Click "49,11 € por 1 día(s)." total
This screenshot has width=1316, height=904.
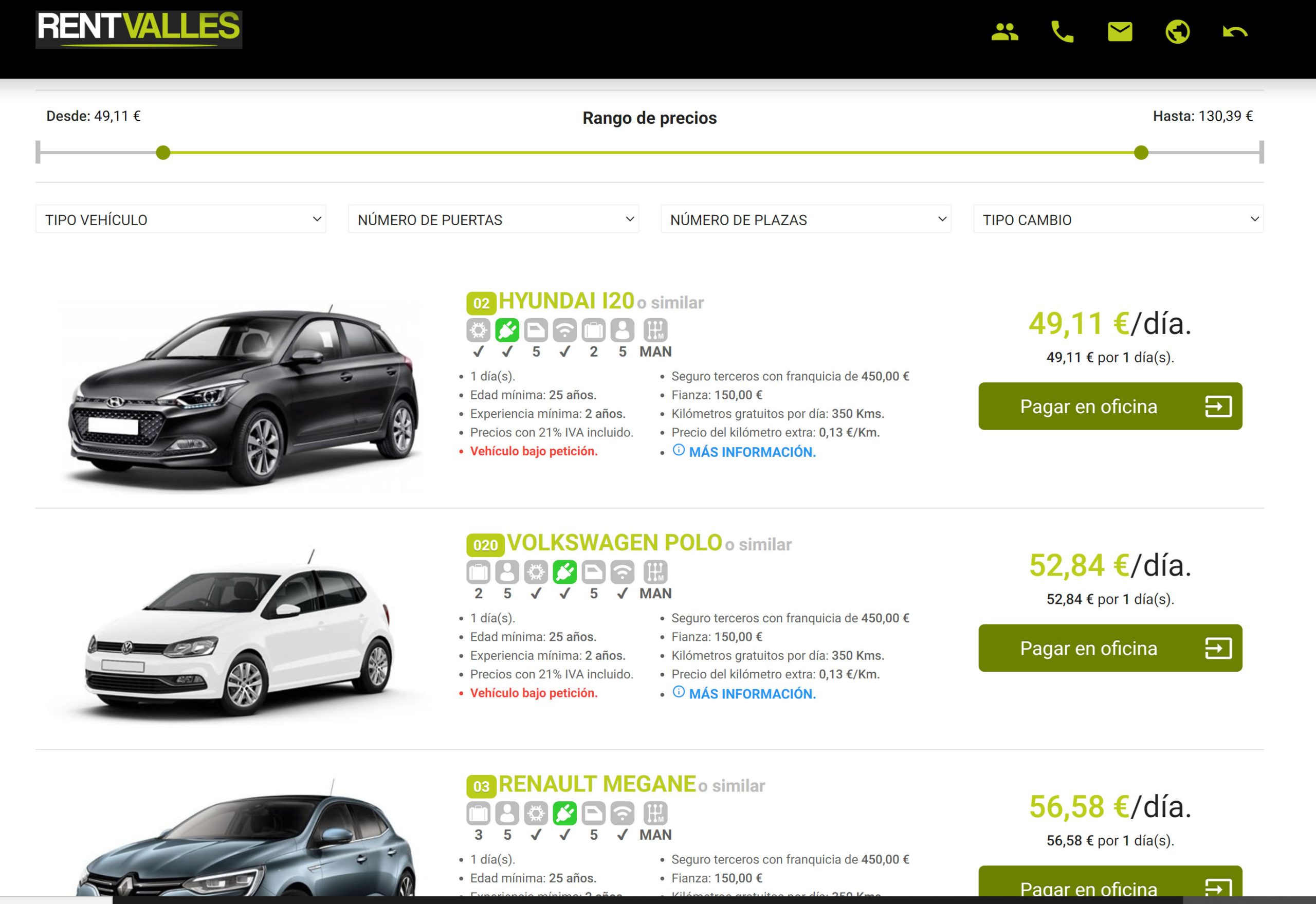(1110, 357)
